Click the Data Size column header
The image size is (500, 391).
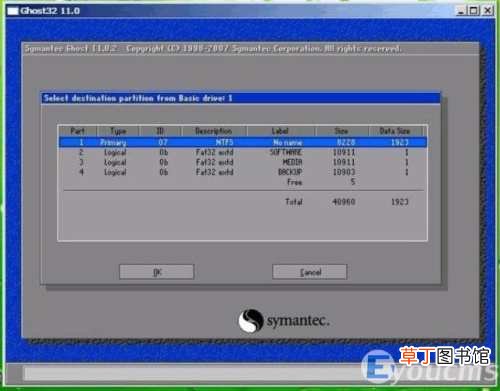(395, 131)
